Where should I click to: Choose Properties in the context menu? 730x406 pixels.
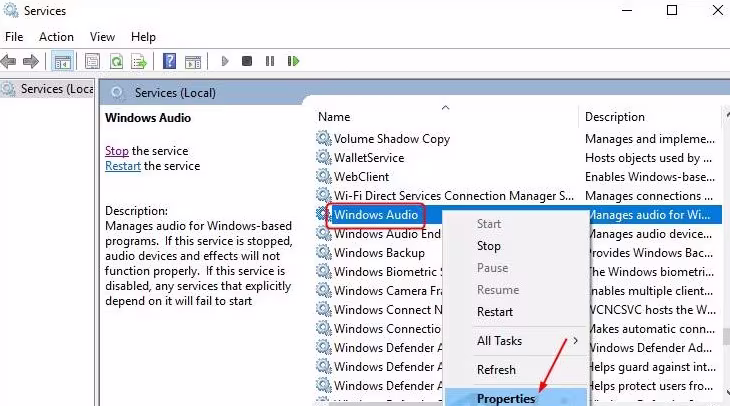click(x=516, y=398)
